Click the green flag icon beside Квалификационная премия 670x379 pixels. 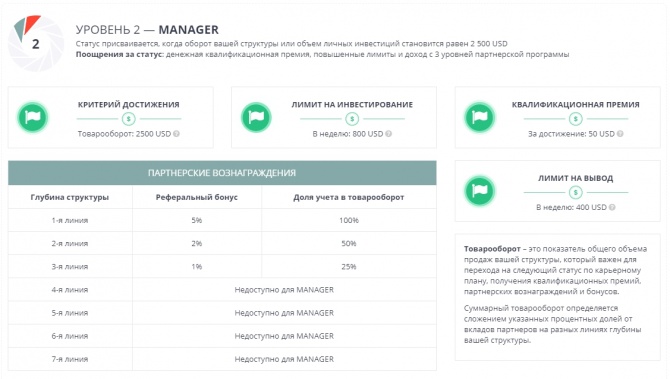click(479, 117)
